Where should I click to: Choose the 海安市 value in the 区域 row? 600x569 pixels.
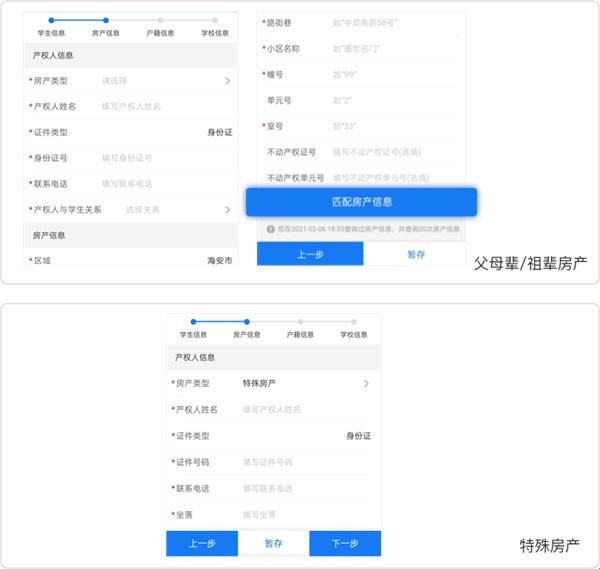[x=219, y=261]
